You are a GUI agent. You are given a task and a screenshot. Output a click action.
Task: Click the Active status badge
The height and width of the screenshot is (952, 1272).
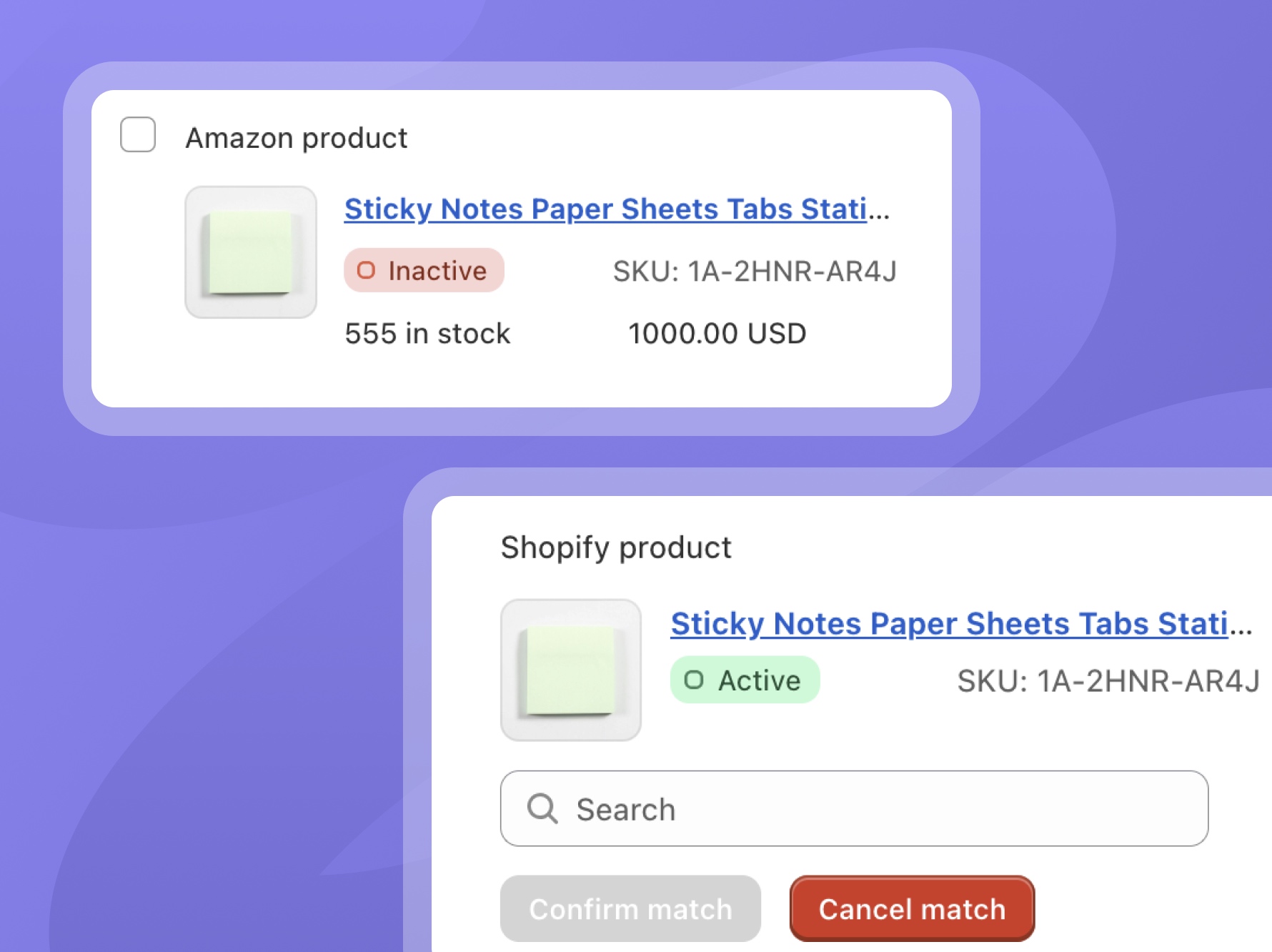pos(745,680)
